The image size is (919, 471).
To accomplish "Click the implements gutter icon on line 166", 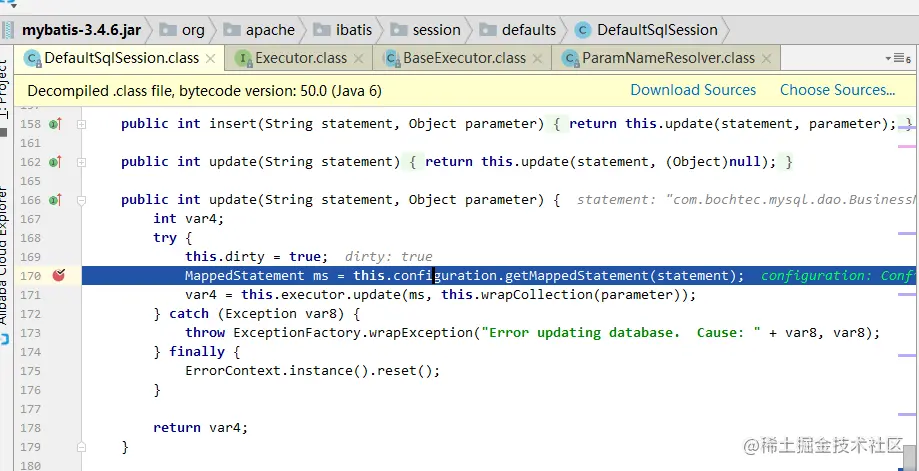I will 56,200.
